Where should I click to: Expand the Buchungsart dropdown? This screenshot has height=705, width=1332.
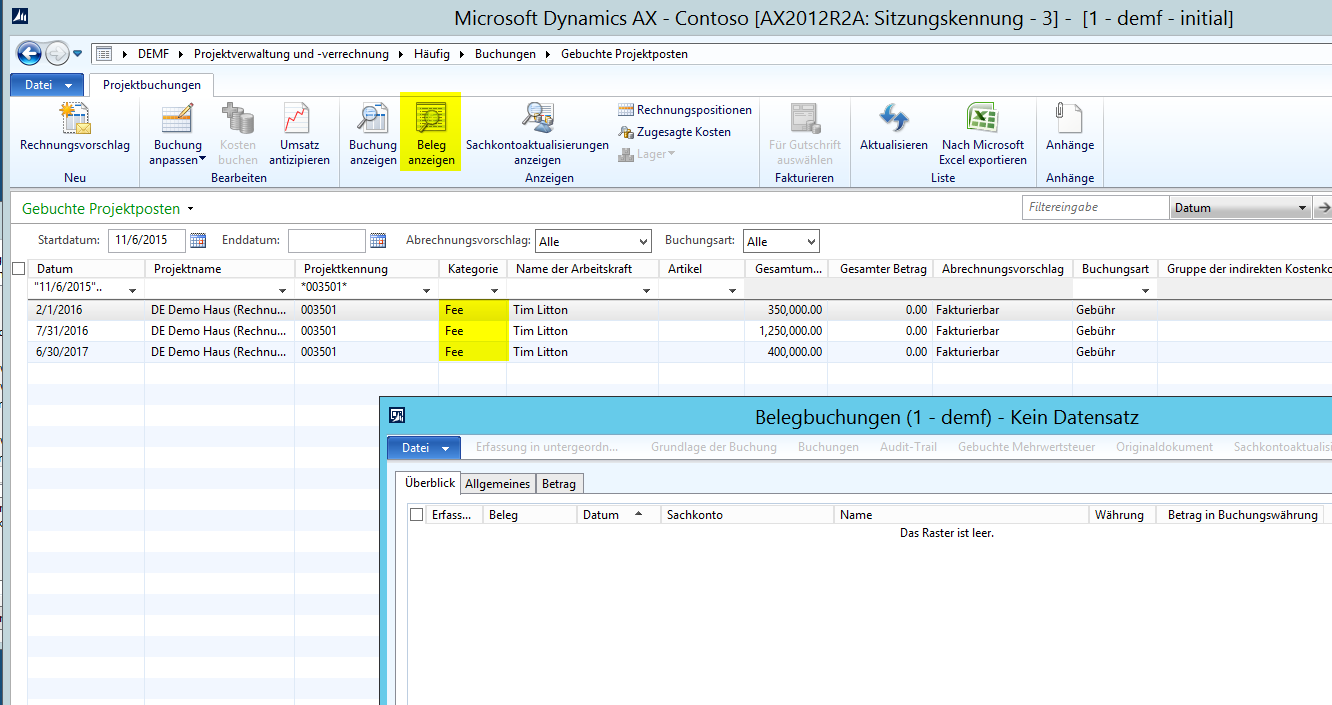(810, 242)
